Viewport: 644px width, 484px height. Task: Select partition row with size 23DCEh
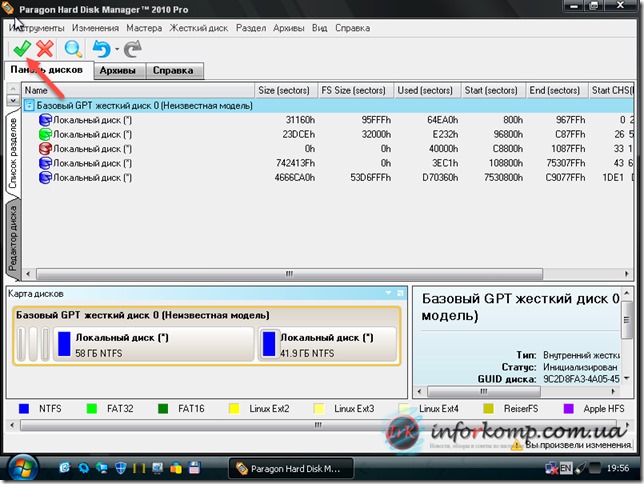(x=328, y=134)
